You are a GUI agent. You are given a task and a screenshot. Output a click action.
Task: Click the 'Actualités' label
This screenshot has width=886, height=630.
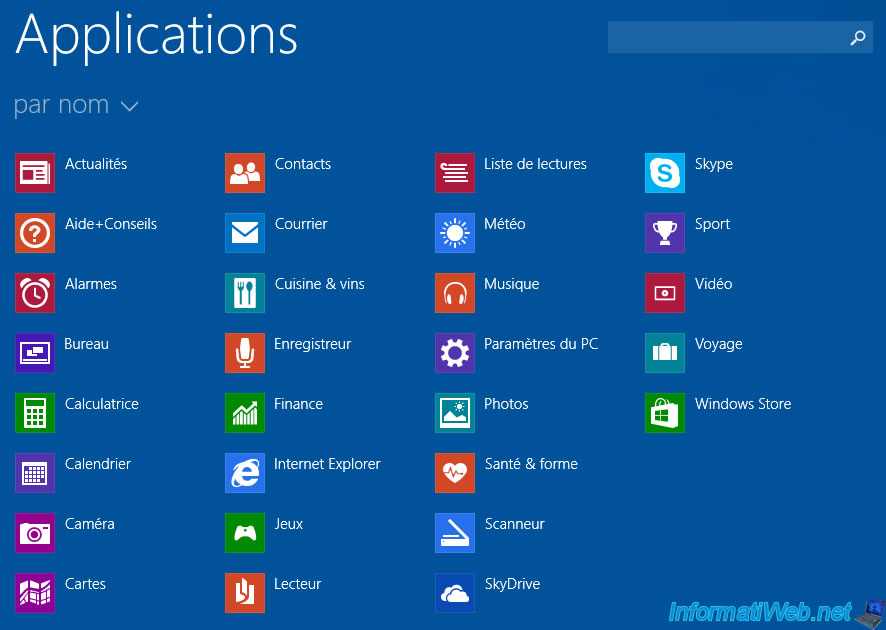(96, 164)
